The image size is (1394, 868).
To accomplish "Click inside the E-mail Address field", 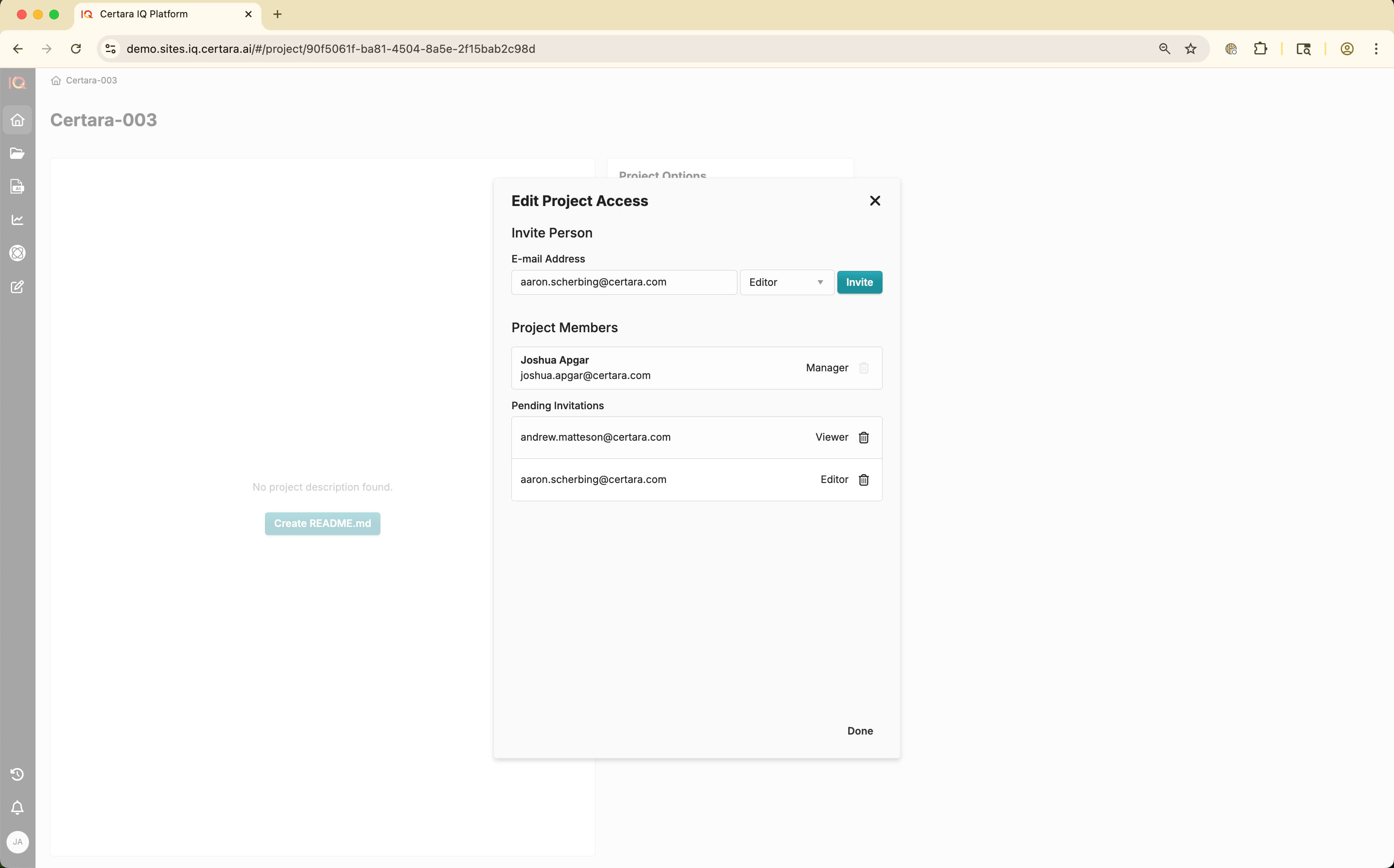I will (x=623, y=282).
